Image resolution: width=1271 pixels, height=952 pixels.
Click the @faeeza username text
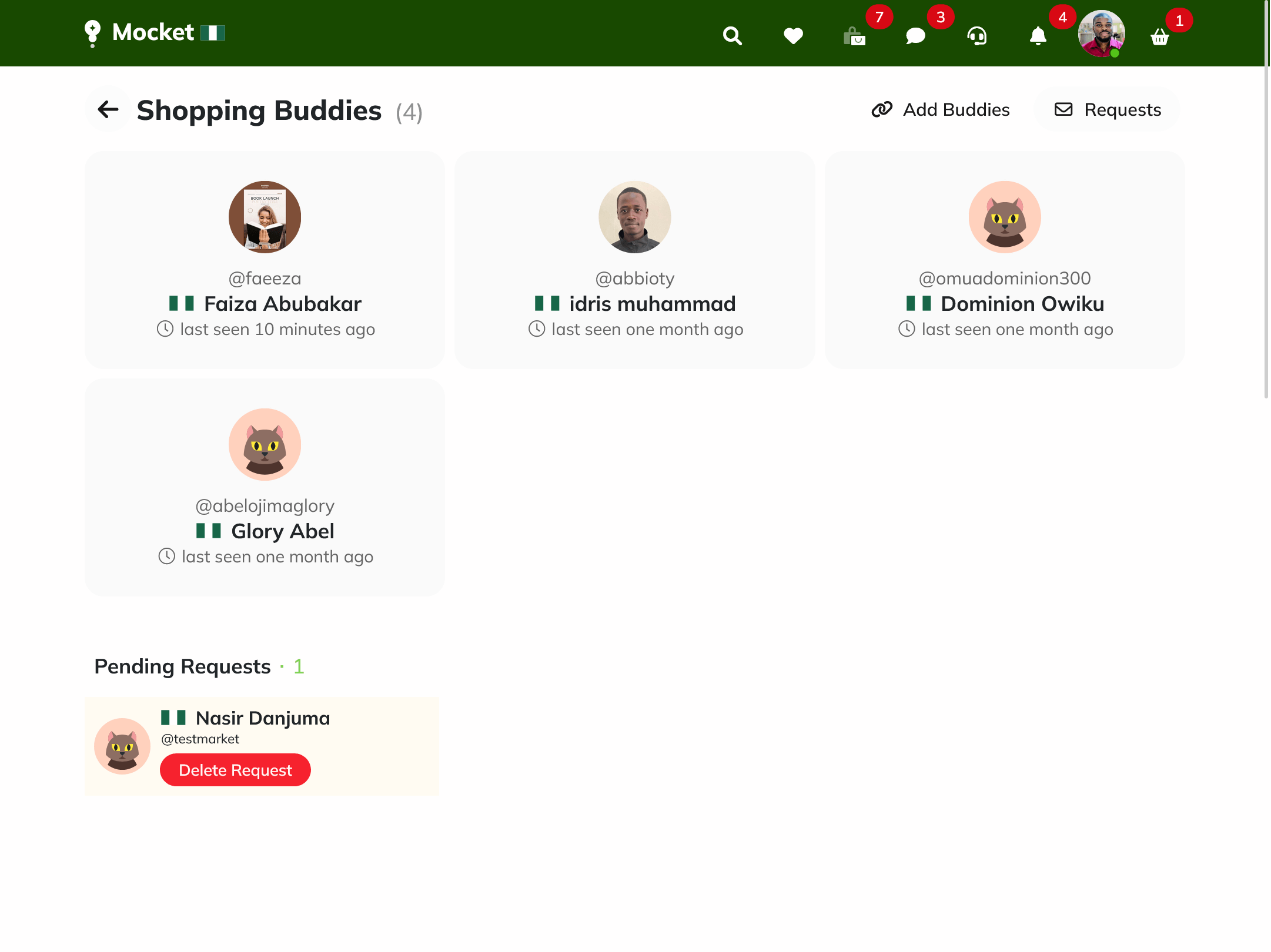click(x=264, y=279)
